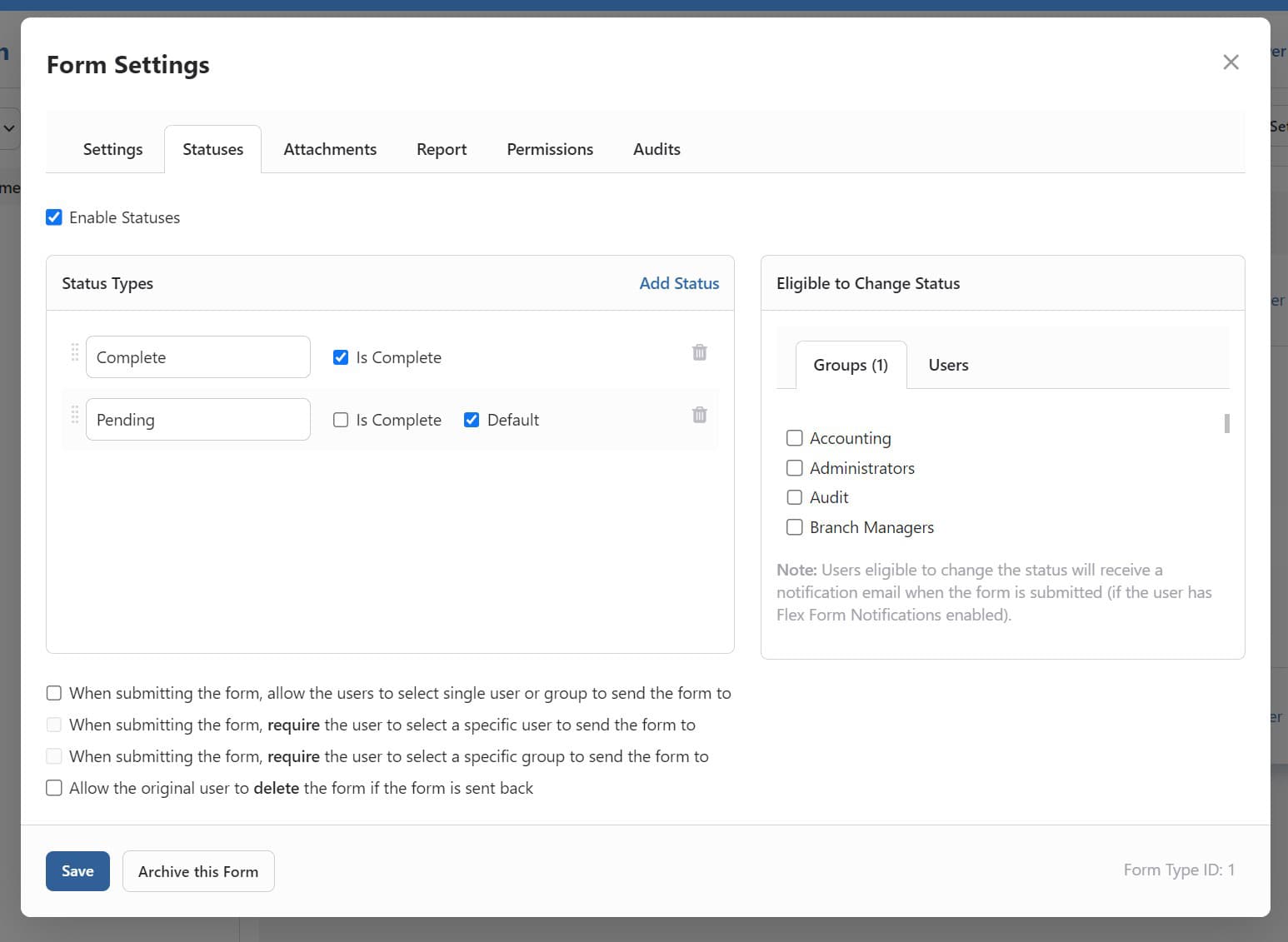The image size is (1288, 942).
Task: Check Is Complete for the Pending status
Action: (341, 419)
